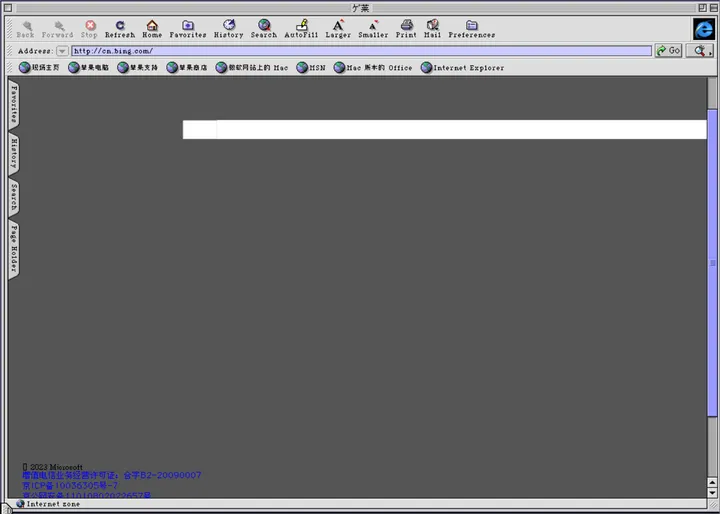Open the magnifier search dropdown beside Go

pos(700,51)
